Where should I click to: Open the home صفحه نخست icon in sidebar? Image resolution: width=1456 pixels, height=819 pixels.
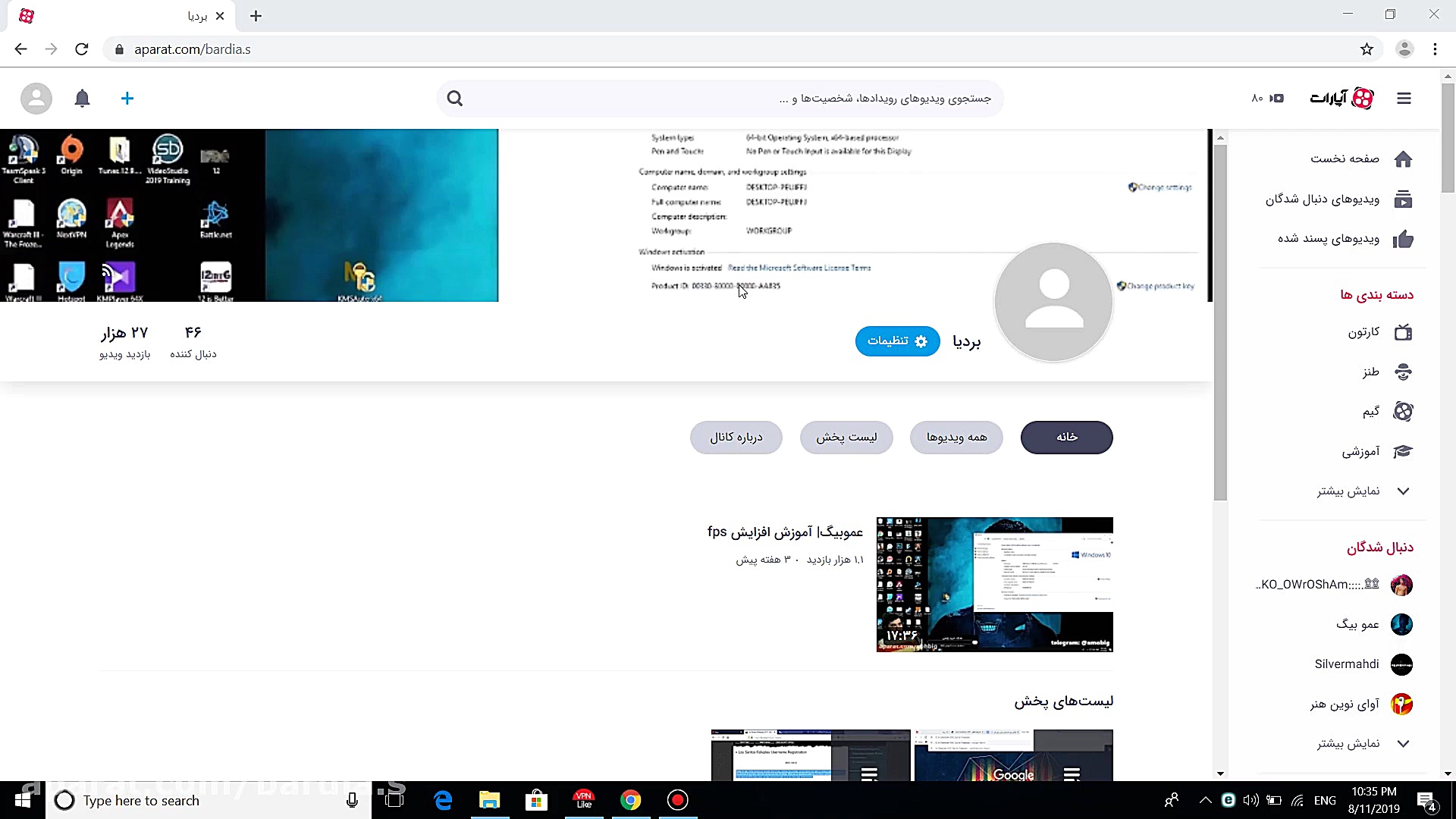pos(1404,158)
